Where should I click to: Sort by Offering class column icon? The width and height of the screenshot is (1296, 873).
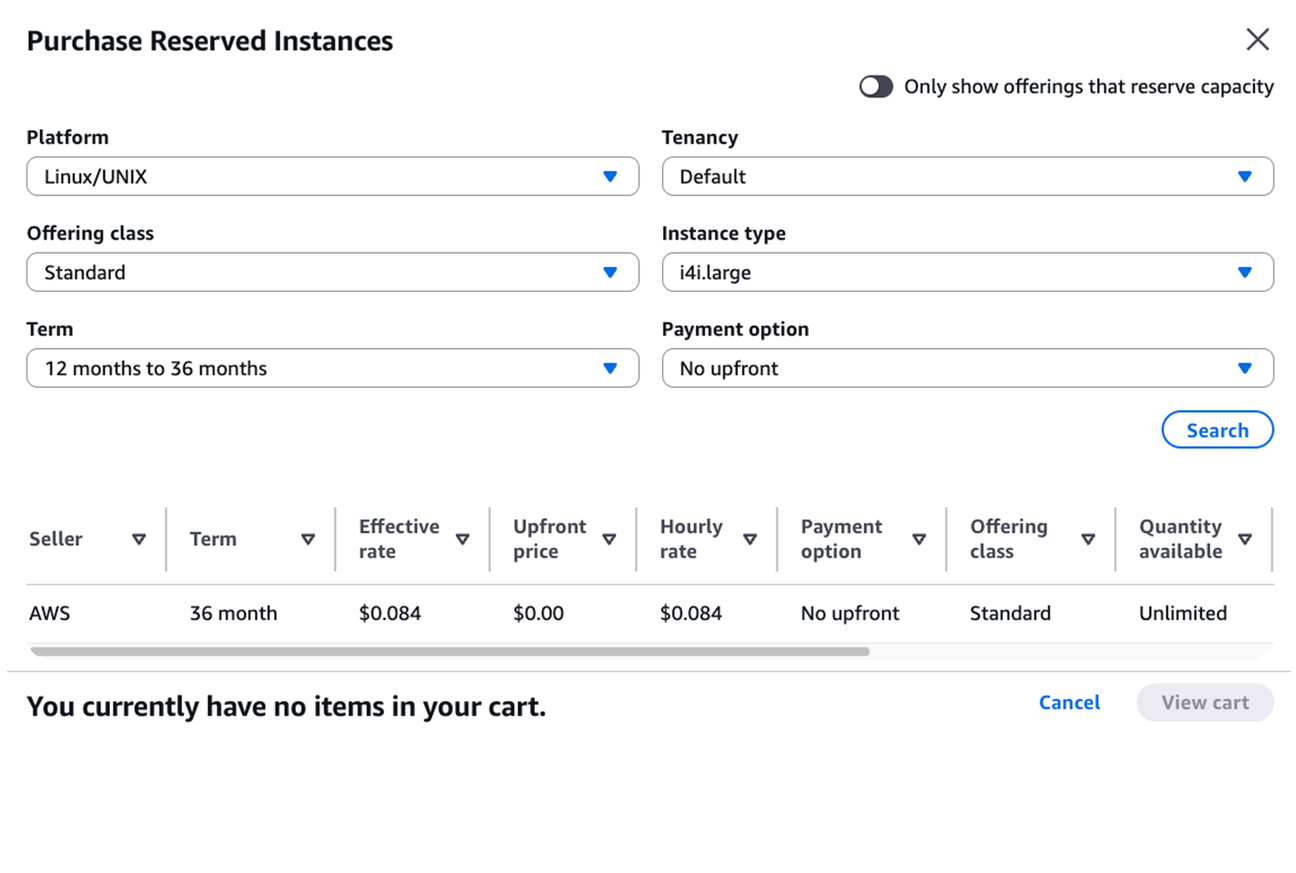[1088, 539]
